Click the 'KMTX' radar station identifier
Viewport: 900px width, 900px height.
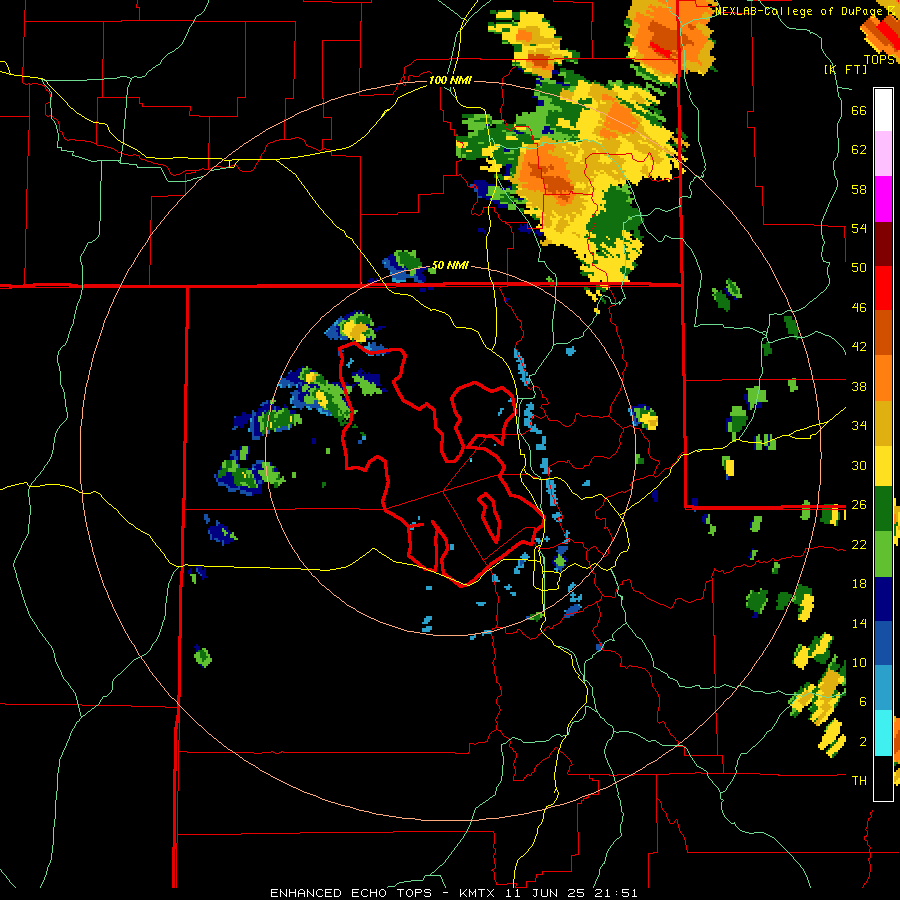tap(479, 893)
